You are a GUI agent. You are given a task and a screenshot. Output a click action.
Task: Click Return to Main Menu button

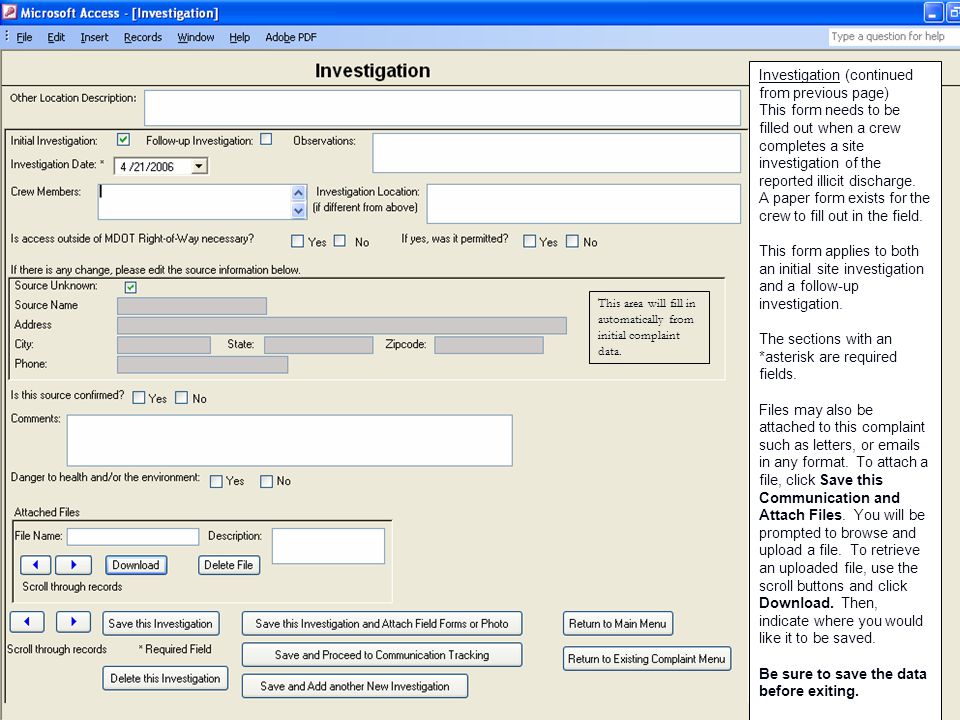618,623
